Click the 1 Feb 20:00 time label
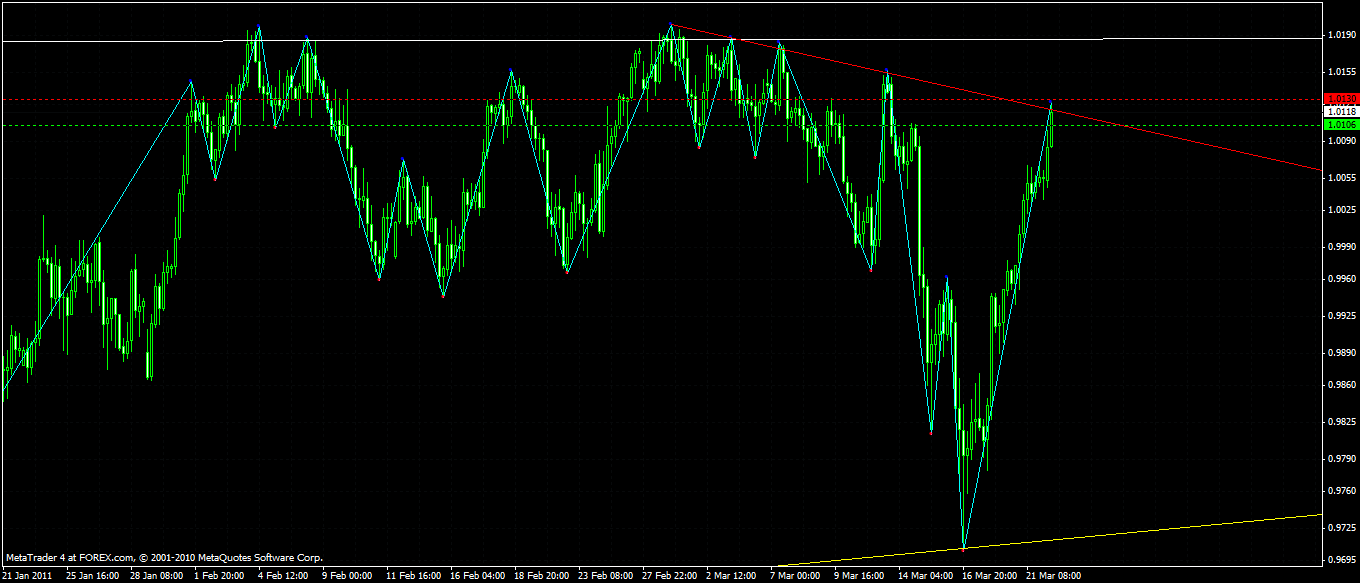1360x583 pixels. (219, 576)
